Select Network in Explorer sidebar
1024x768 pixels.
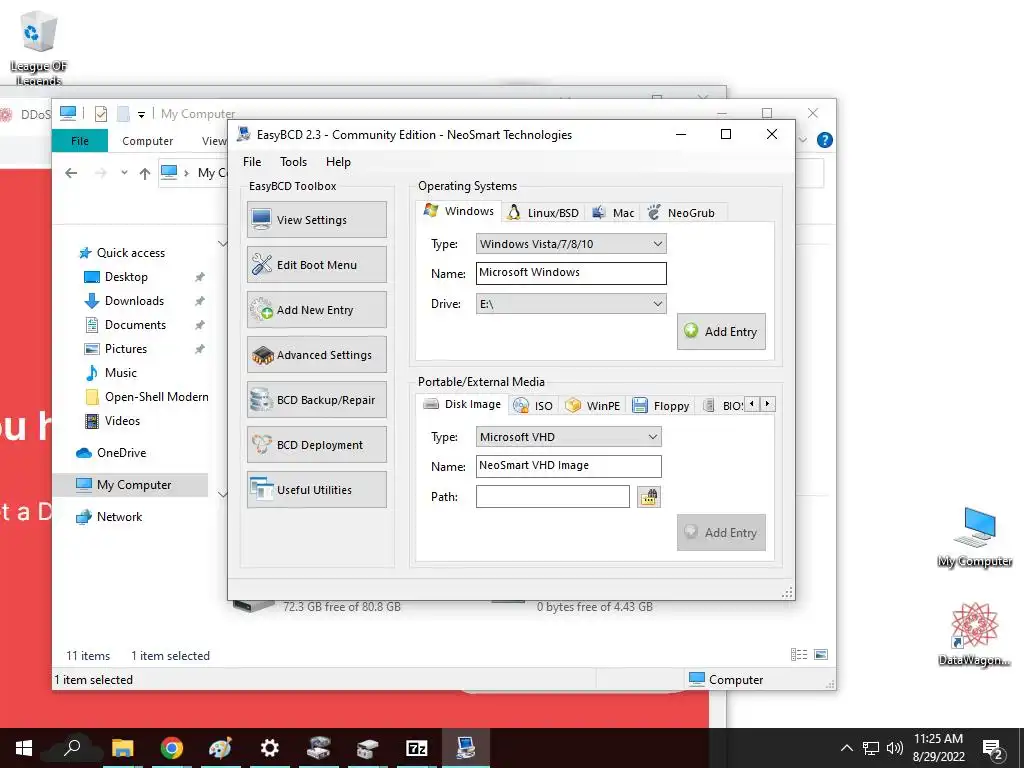119,517
